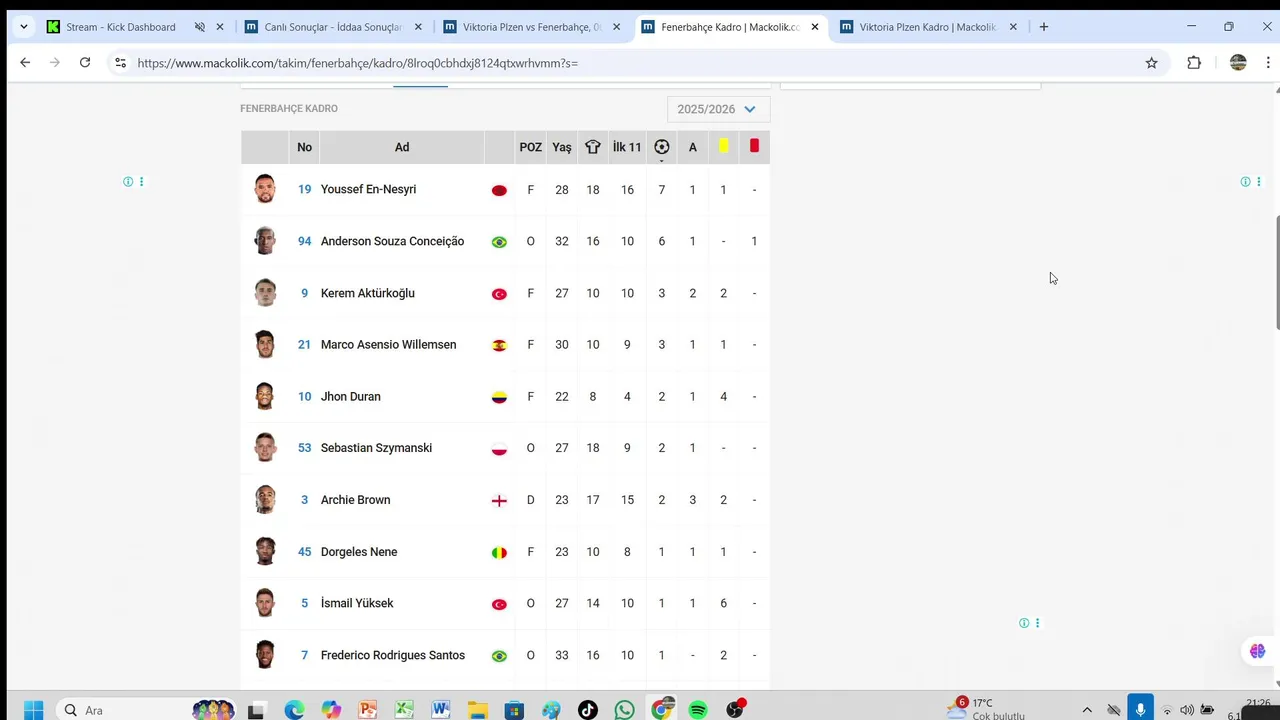
Task: Click England flag in Archie Brown row
Action: point(499,500)
